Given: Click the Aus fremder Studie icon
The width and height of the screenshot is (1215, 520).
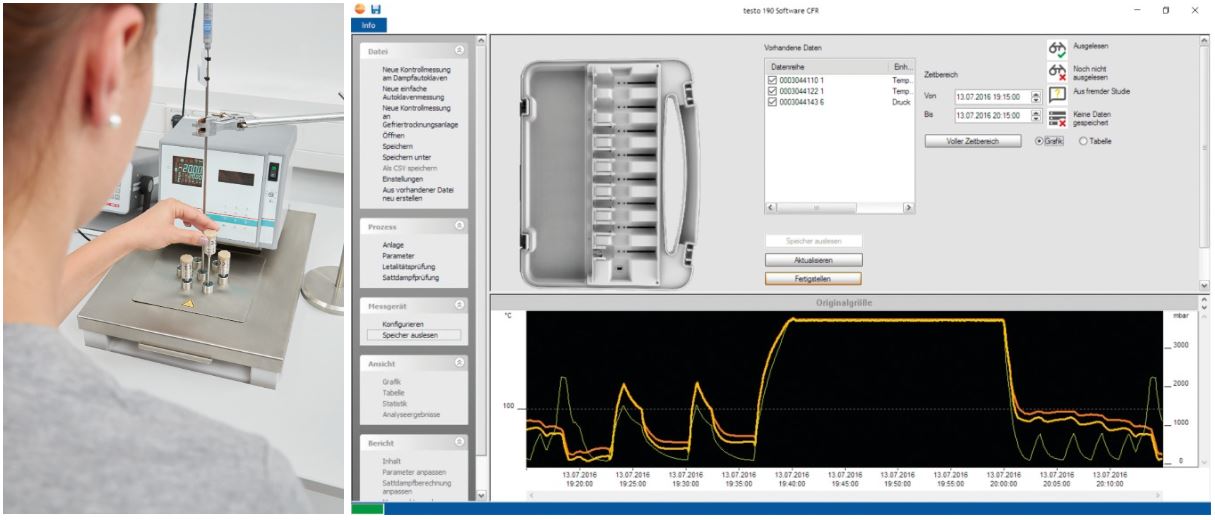Looking at the screenshot, I should (x=1057, y=95).
